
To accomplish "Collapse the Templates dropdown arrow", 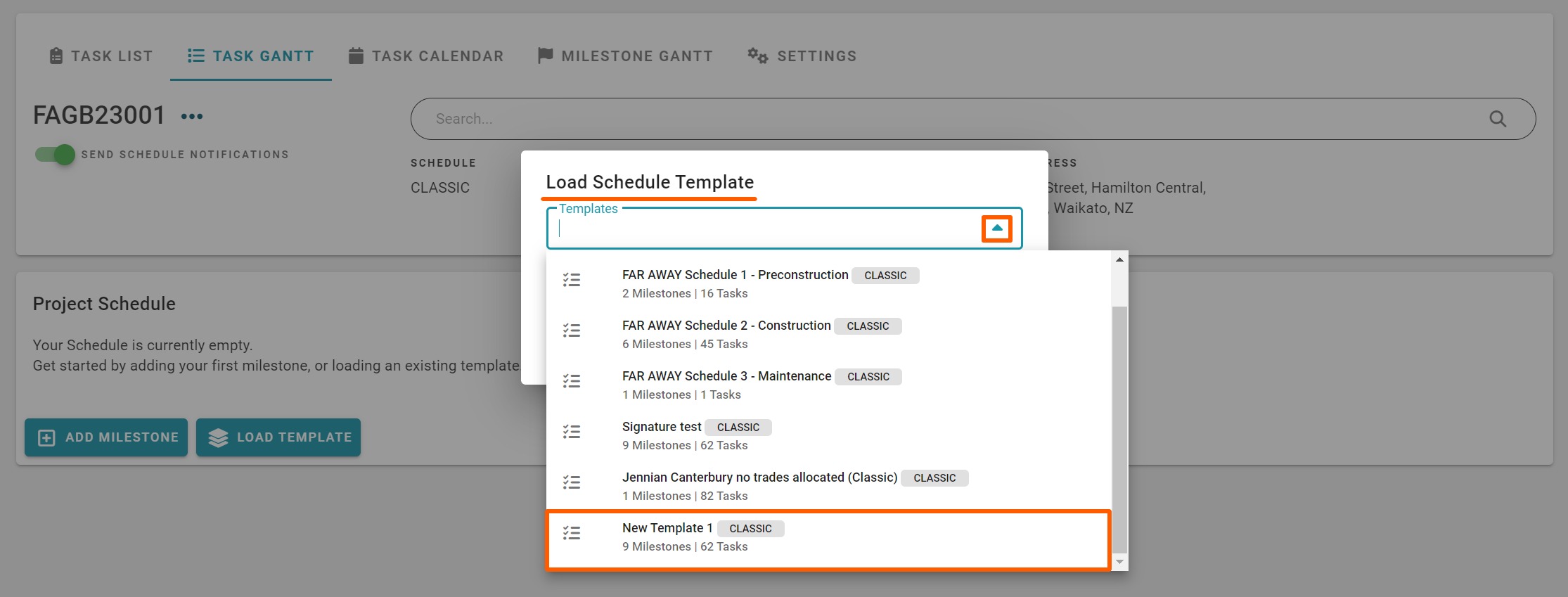I will (996, 229).
